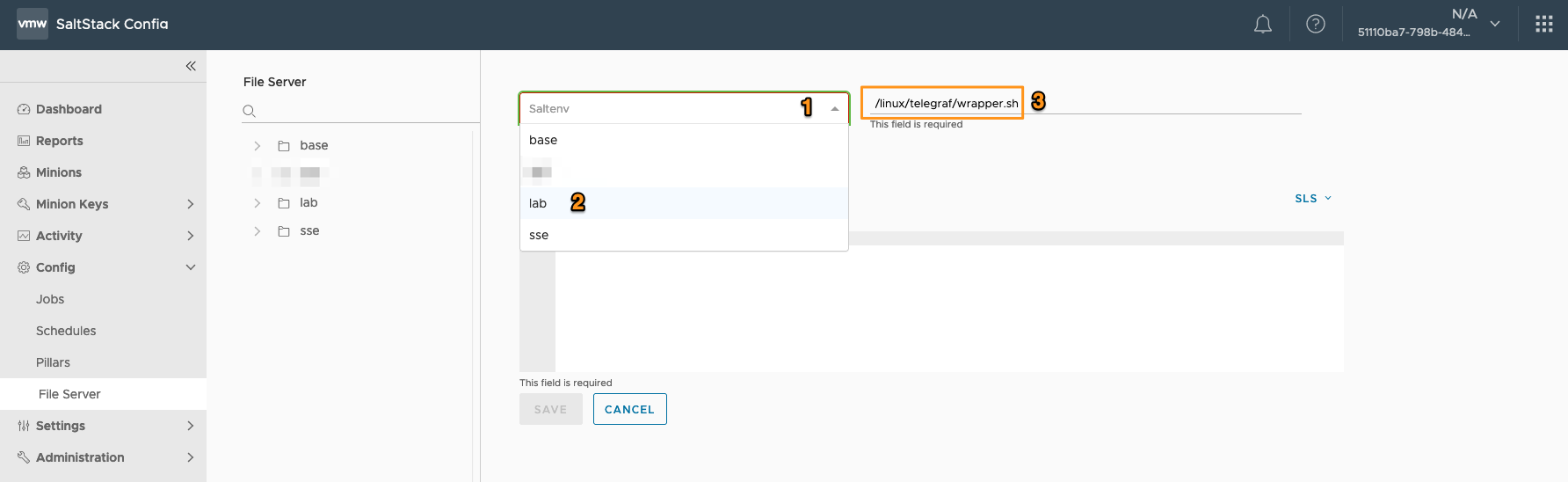Click the File Server search magnifier icon
Viewport: 1568px width, 482px height.
(x=250, y=111)
